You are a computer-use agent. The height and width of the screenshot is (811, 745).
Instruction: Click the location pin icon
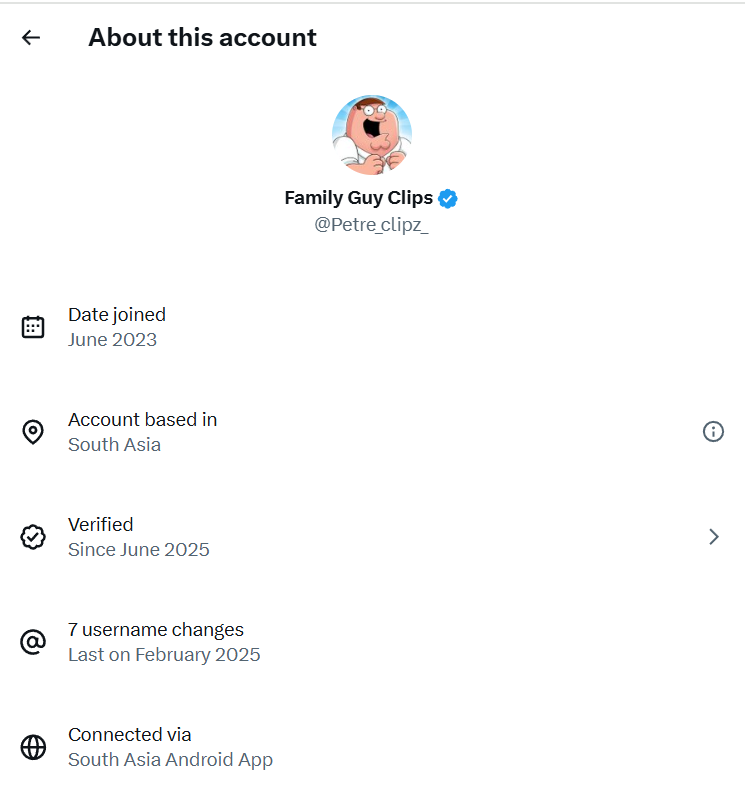[x=33, y=432]
